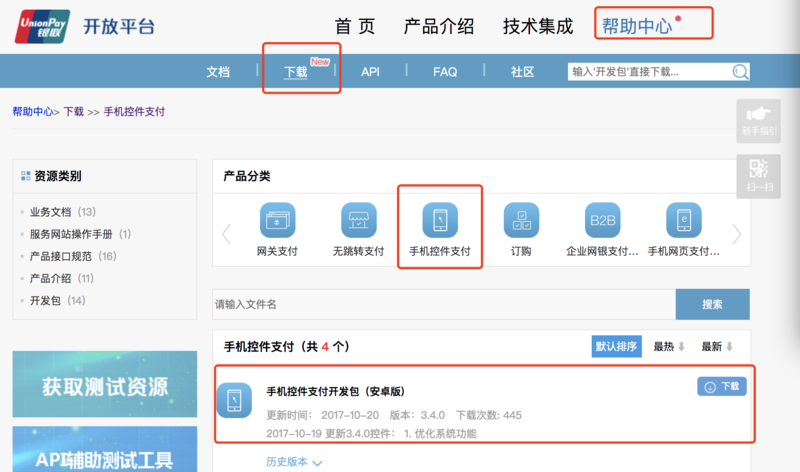Click the 下载 button for 安卓版 package
The image size is (800, 472).
(722, 386)
